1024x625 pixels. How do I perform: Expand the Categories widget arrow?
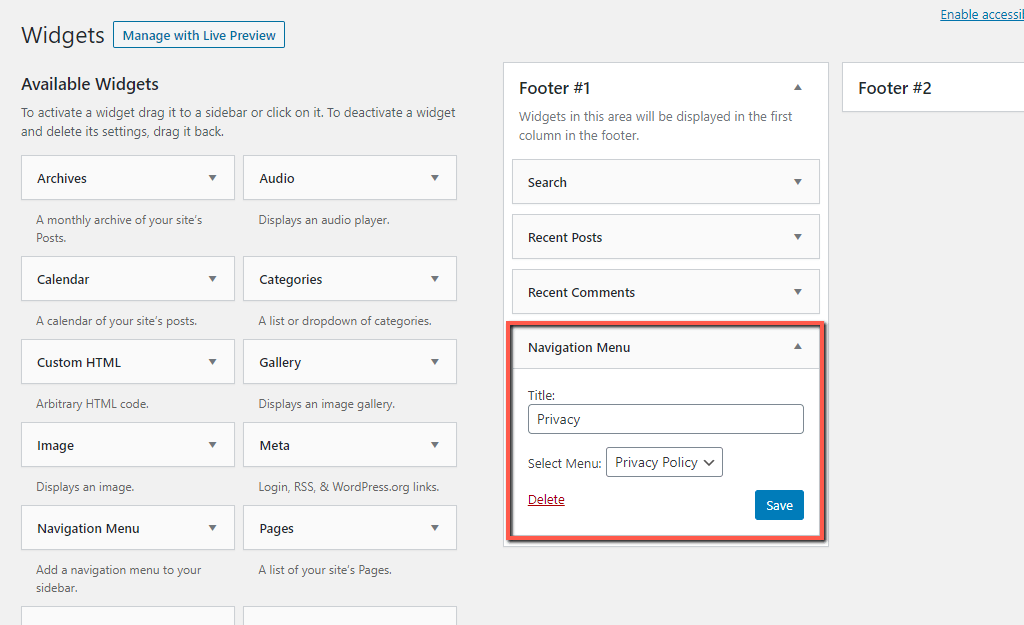[435, 279]
